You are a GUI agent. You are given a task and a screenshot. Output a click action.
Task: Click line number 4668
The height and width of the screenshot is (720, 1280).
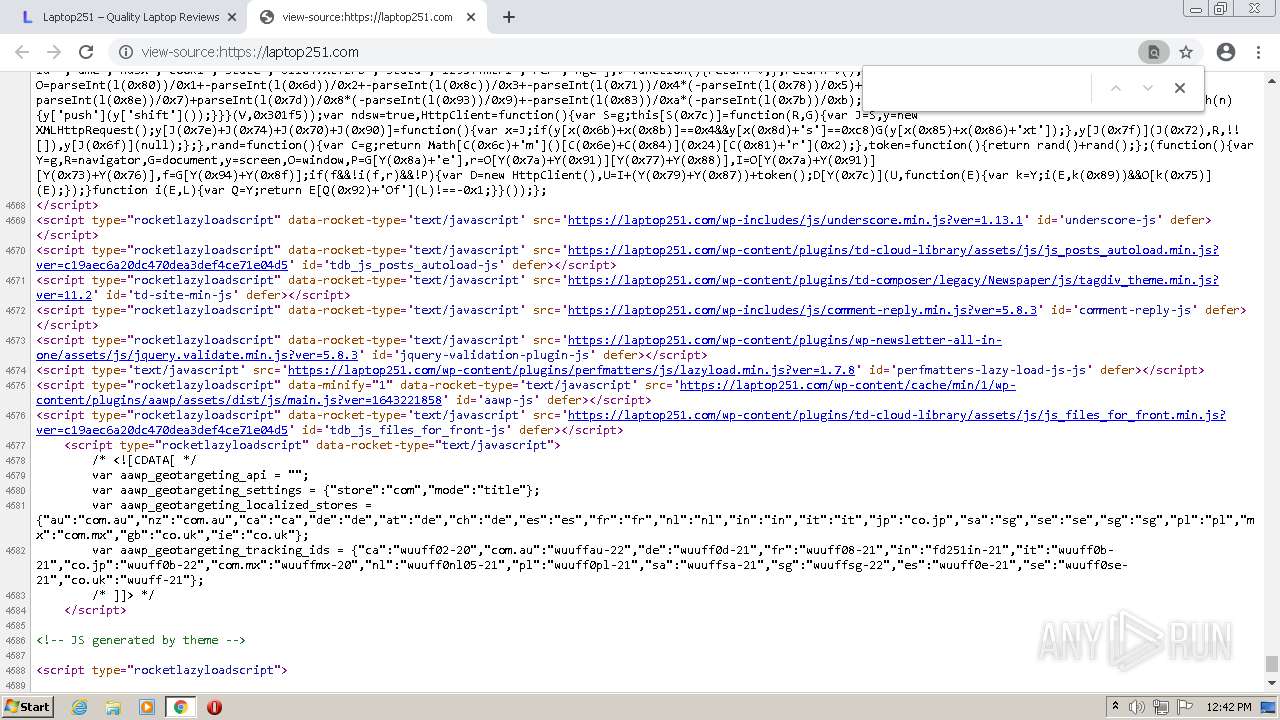[x=15, y=205]
